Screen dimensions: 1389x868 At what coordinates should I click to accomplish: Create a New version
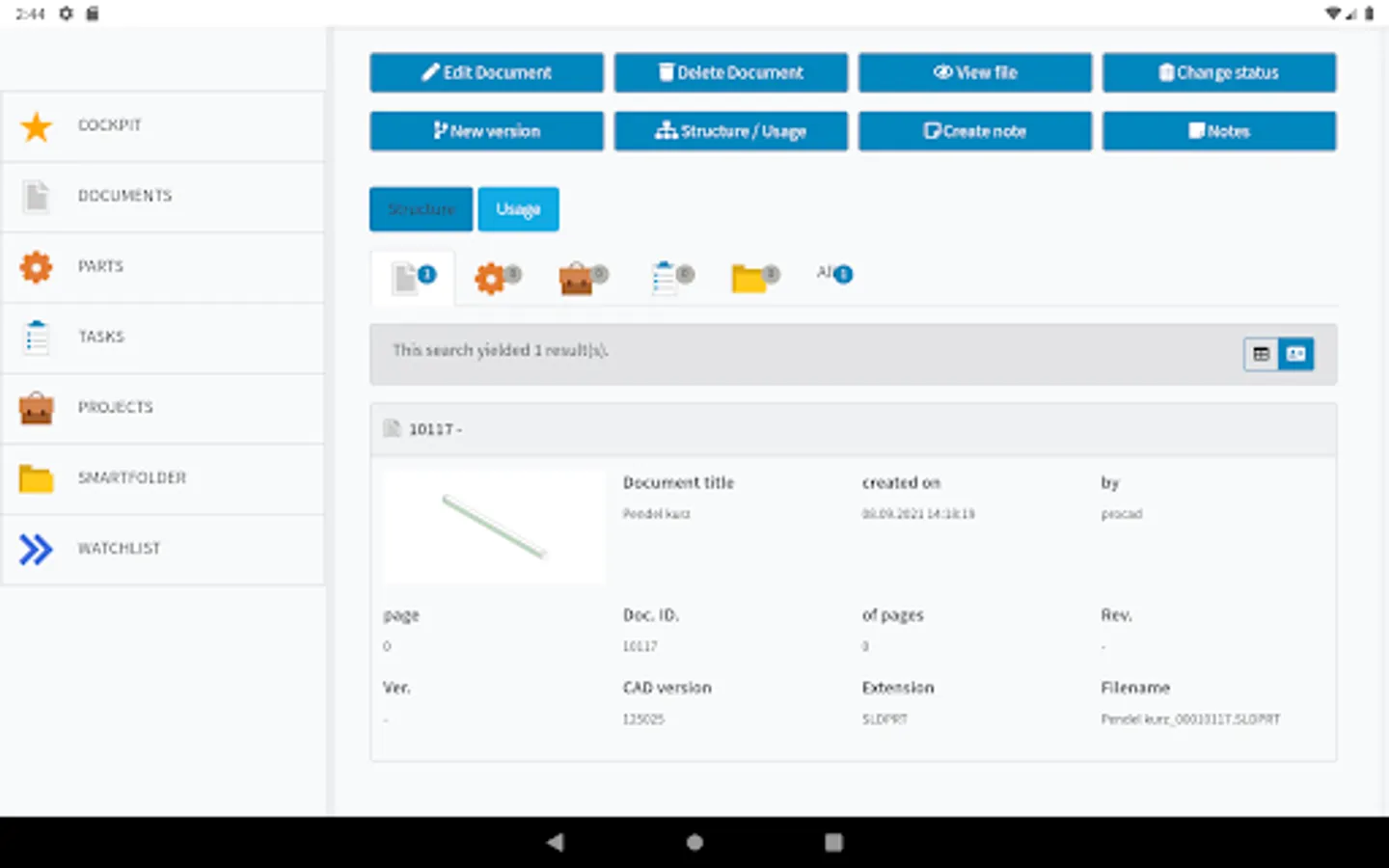[486, 131]
